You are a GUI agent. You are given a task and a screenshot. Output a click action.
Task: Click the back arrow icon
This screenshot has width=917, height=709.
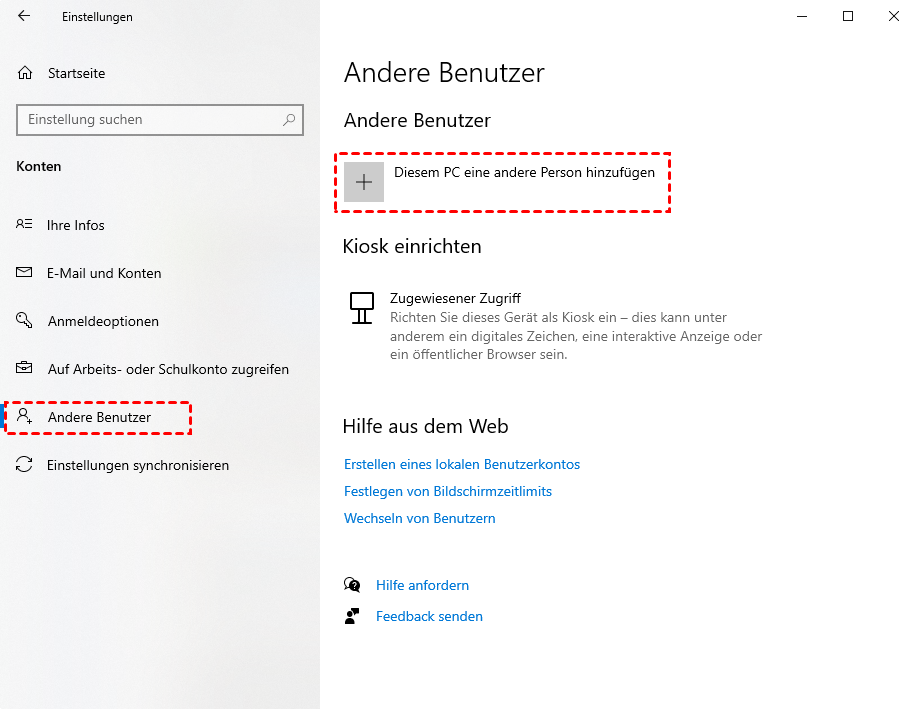(24, 16)
